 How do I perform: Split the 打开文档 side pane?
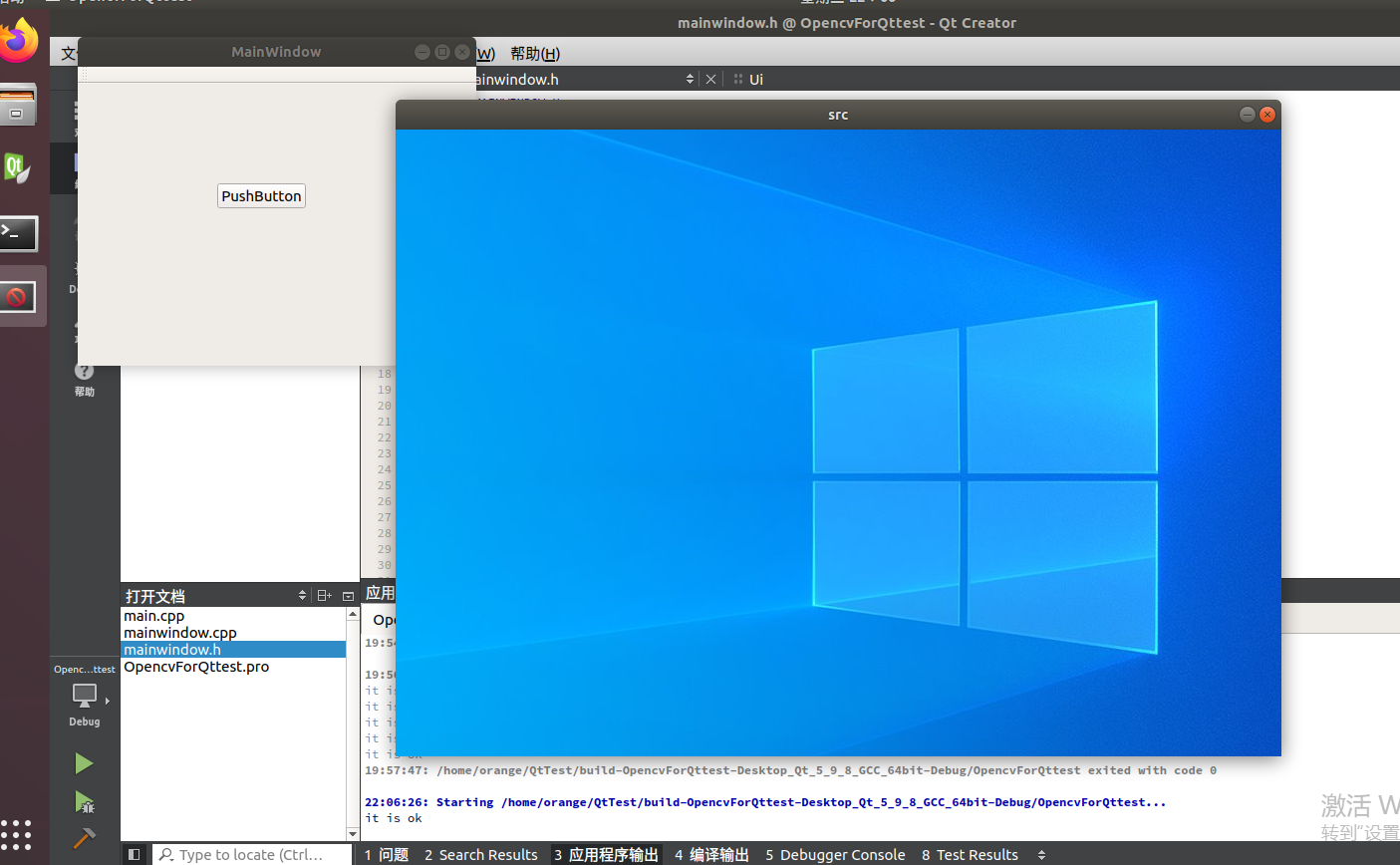pos(324,595)
